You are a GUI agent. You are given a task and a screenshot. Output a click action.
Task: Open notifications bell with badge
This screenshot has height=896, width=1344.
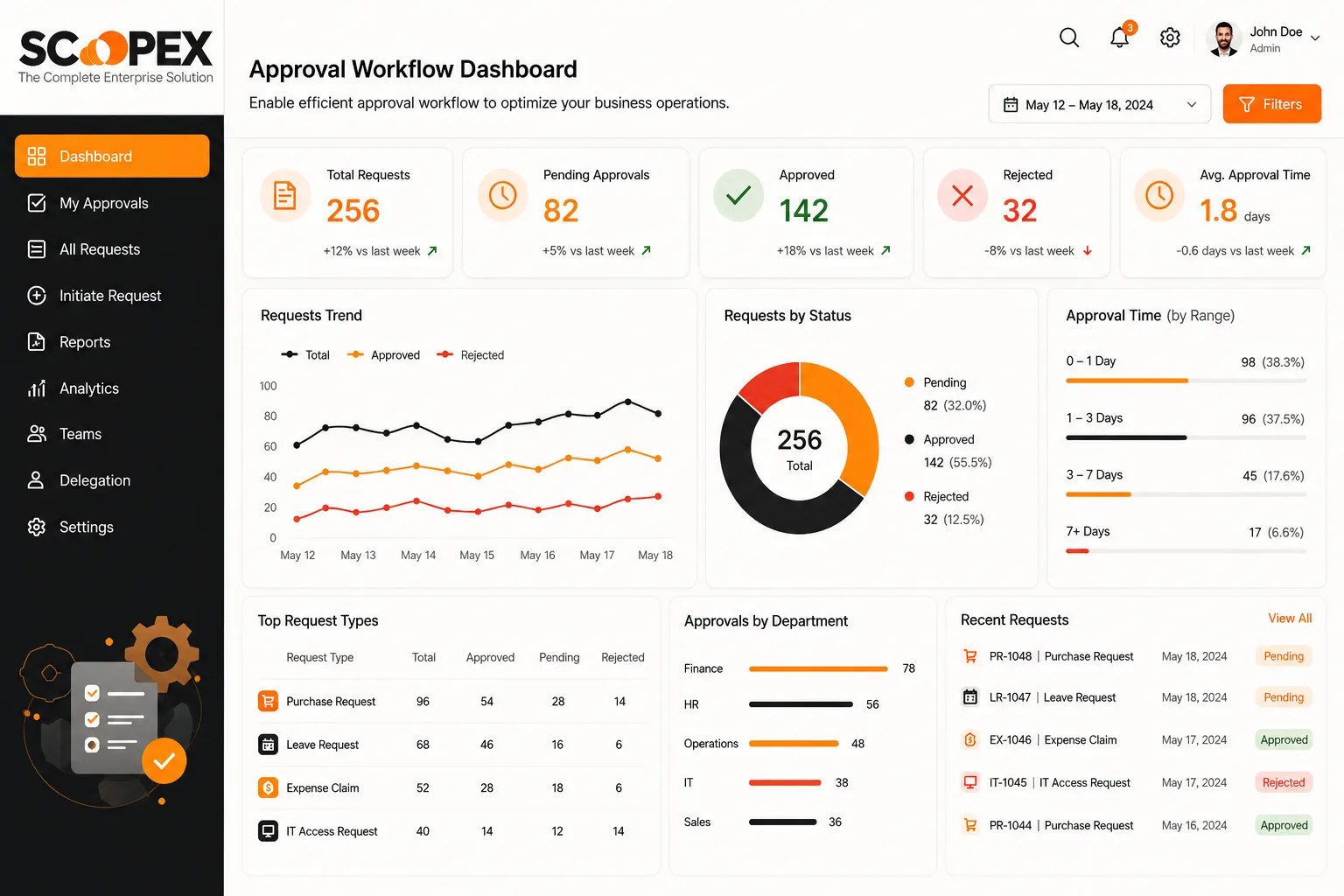[x=1121, y=36]
